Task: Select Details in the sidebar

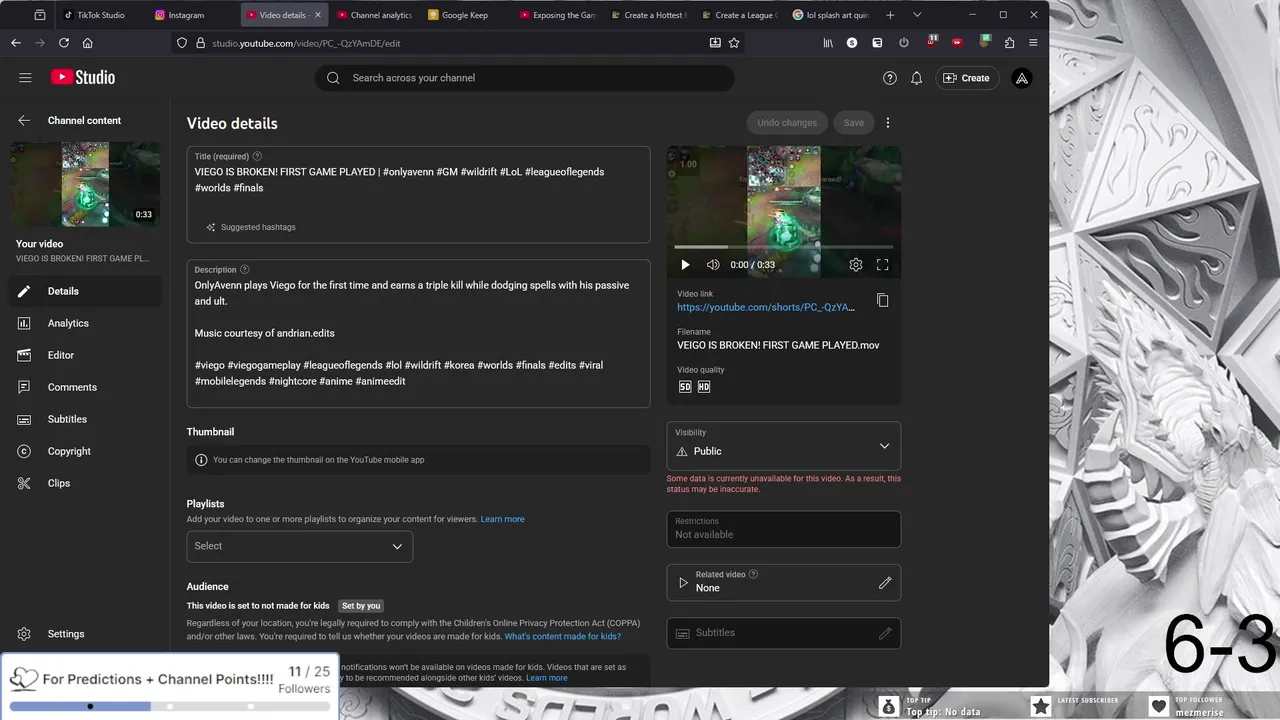Action: click(85, 291)
